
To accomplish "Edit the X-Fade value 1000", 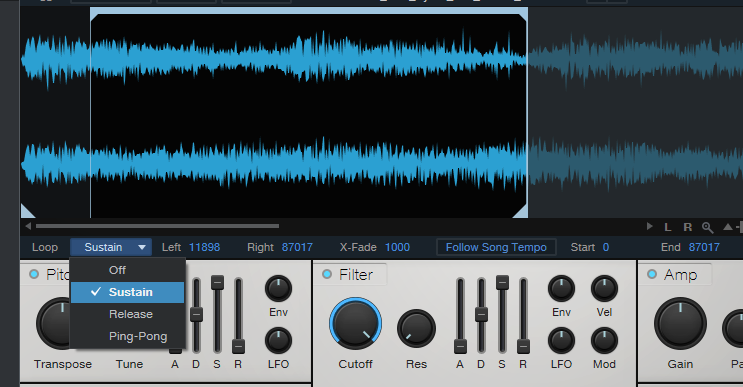I will (x=397, y=247).
